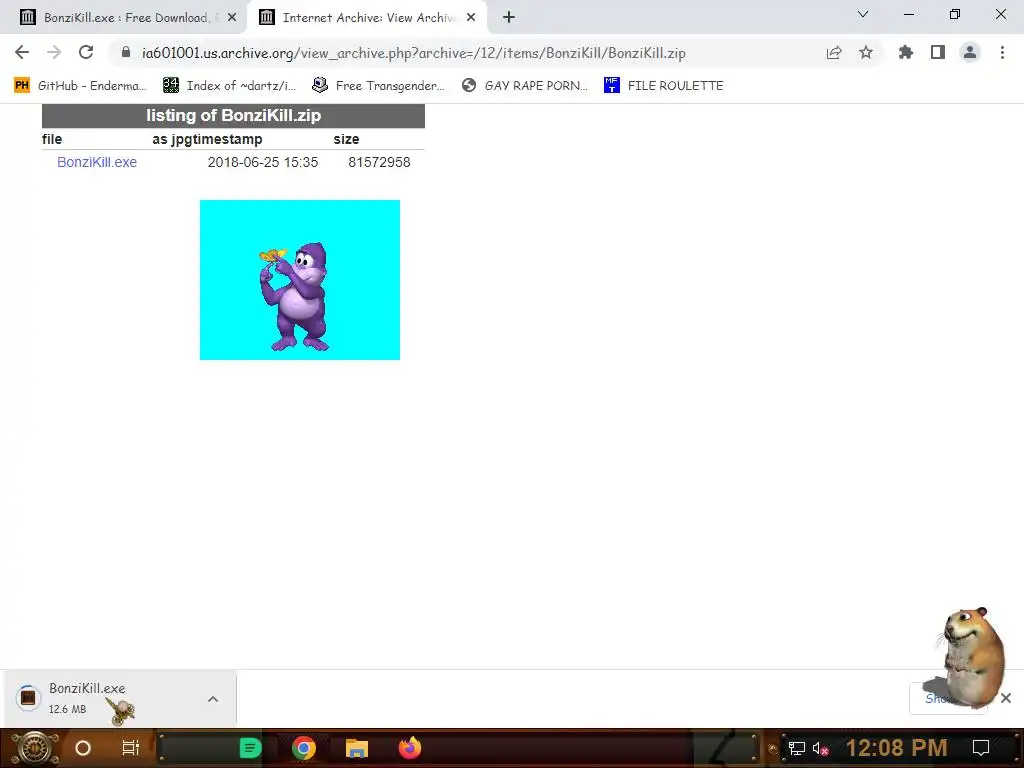
Task: Open the Extensions puzzle menu
Action: click(x=906, y=52)
